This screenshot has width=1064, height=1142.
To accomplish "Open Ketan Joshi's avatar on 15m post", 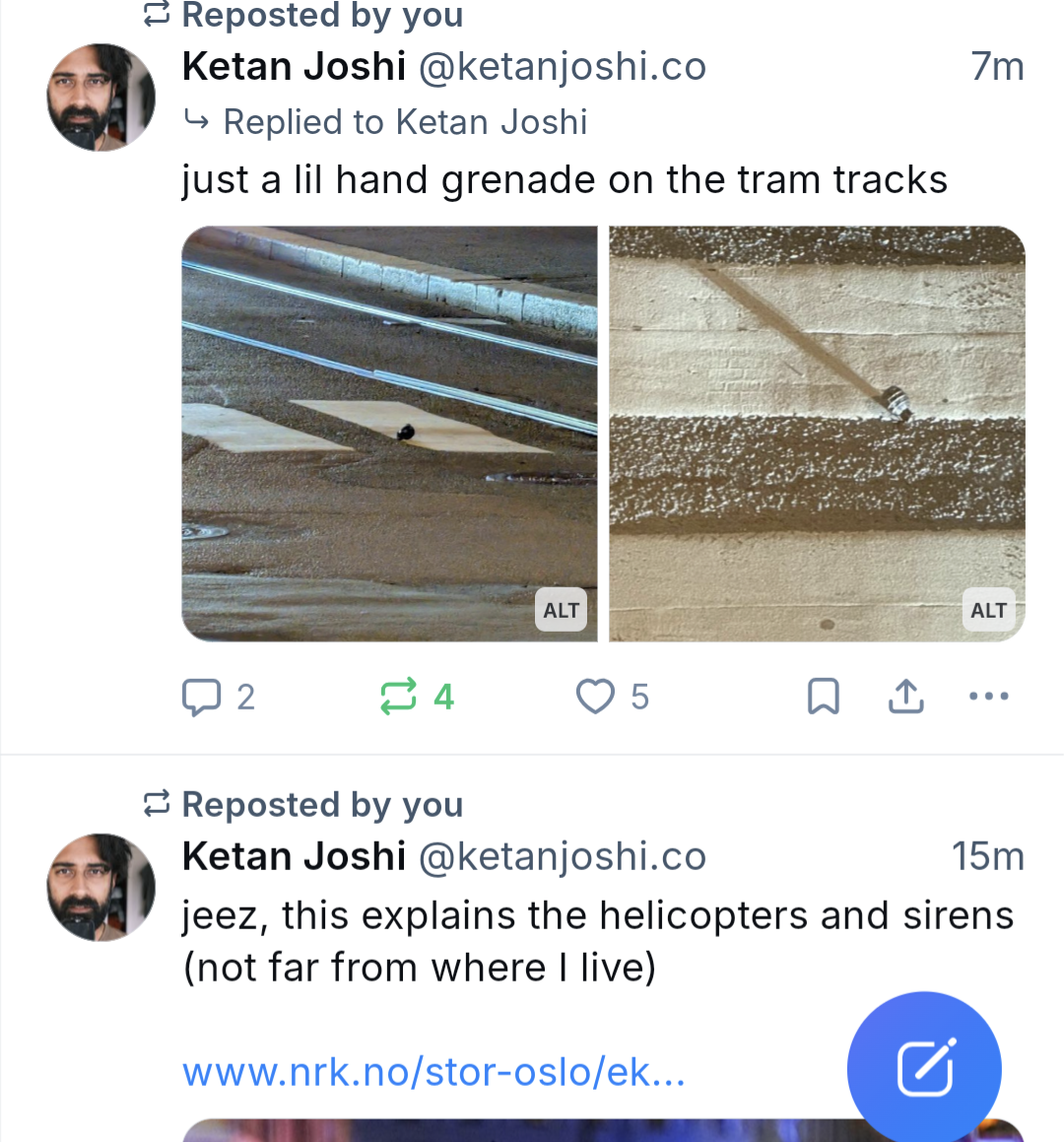I will pos(100,887).
